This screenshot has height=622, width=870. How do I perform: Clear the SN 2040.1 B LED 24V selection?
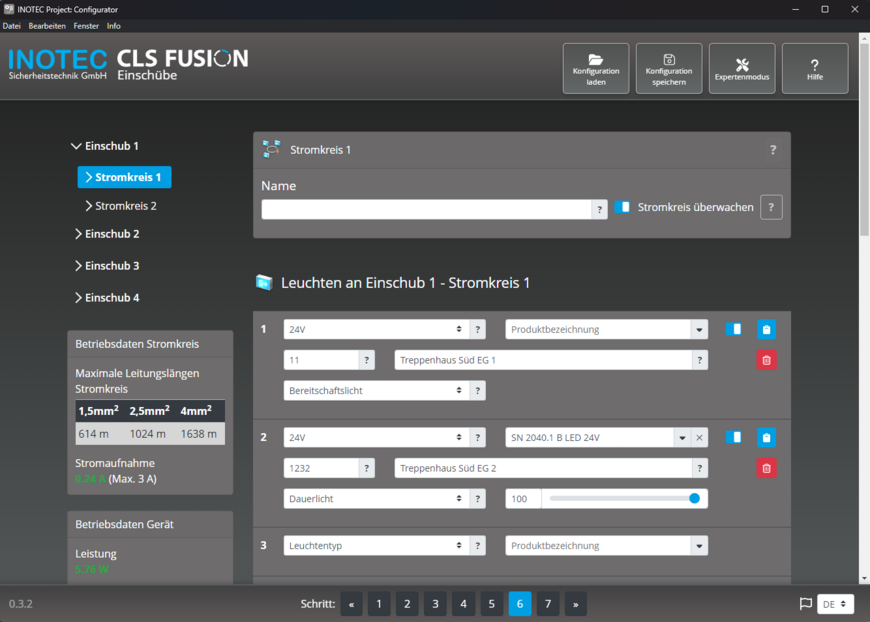[700, 438]
